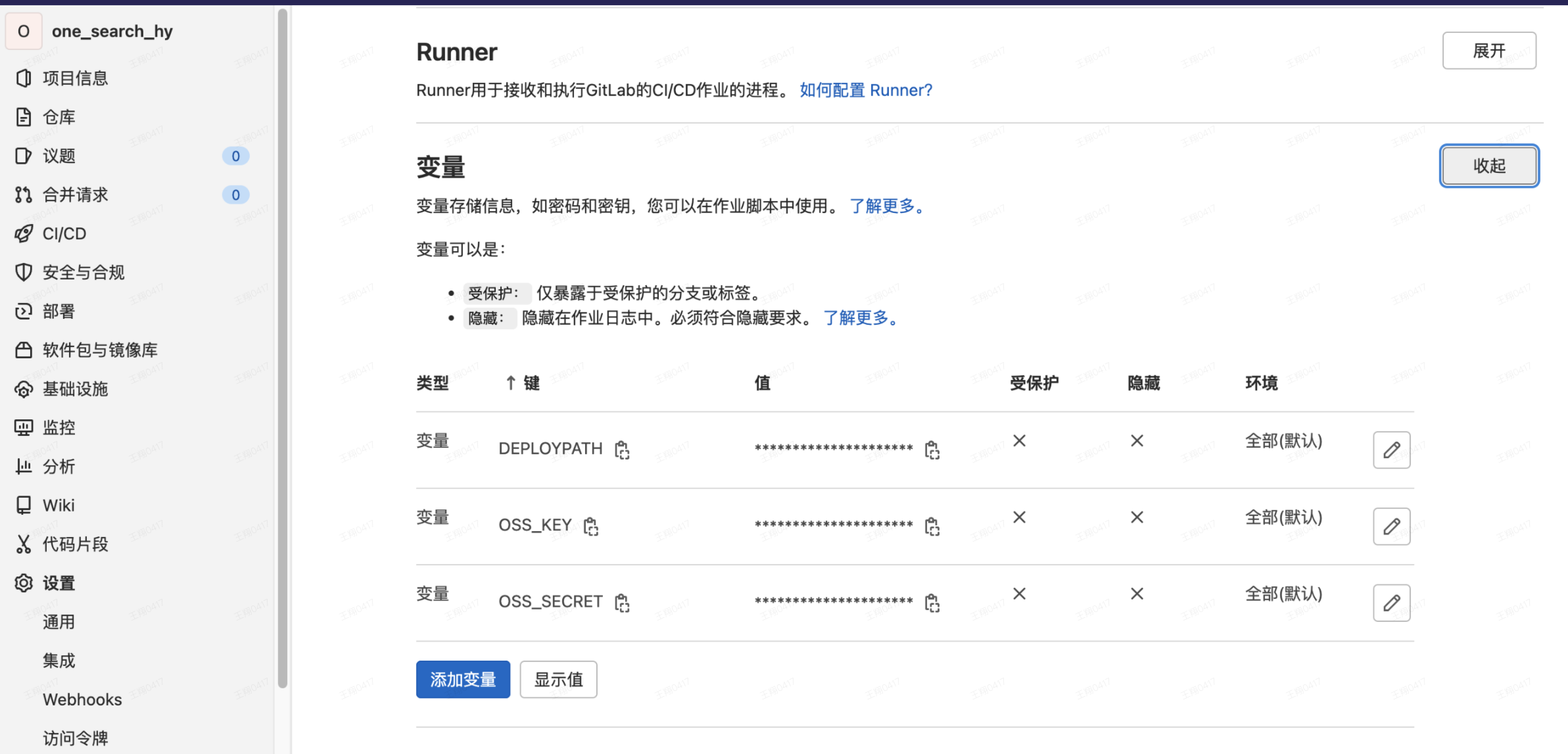The height and width of the screenshot is (754, 1568).
Task: Click the one_search_hy project name
Action: pyautogui.click(x=112, y=31)
